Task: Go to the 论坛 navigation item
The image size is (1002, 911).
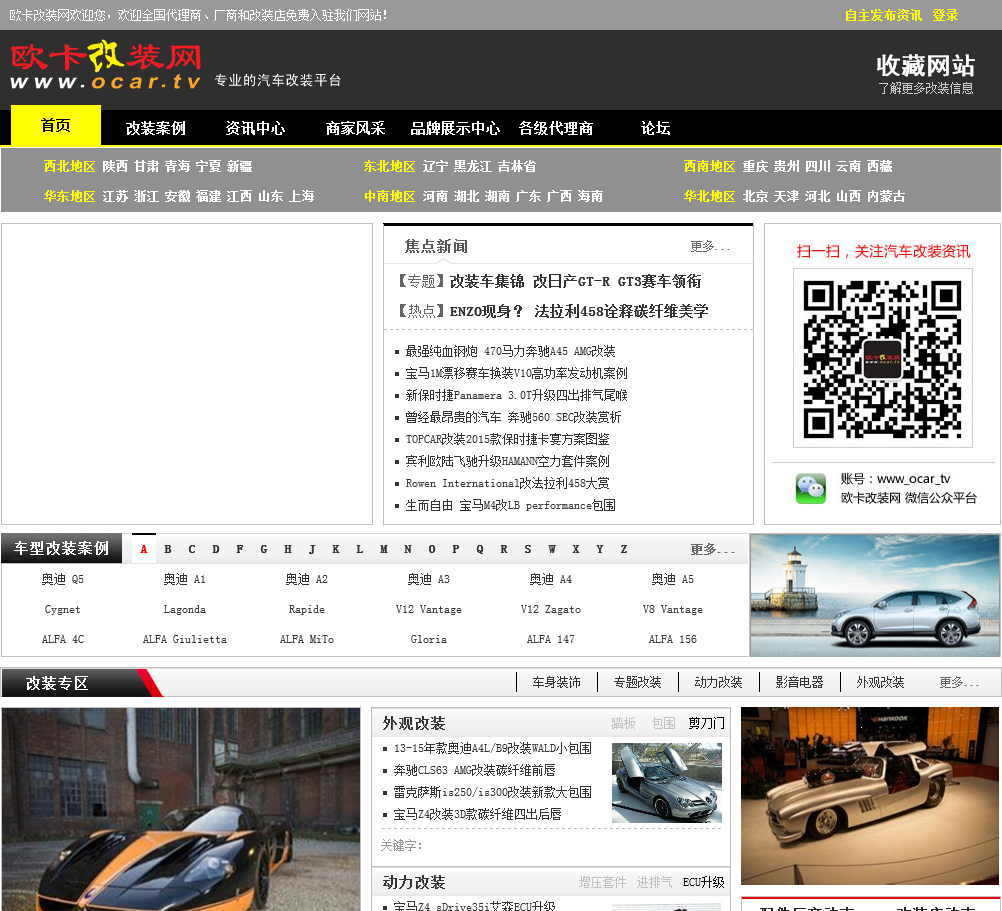Action: pyautogui.click(x=655, y=128)
